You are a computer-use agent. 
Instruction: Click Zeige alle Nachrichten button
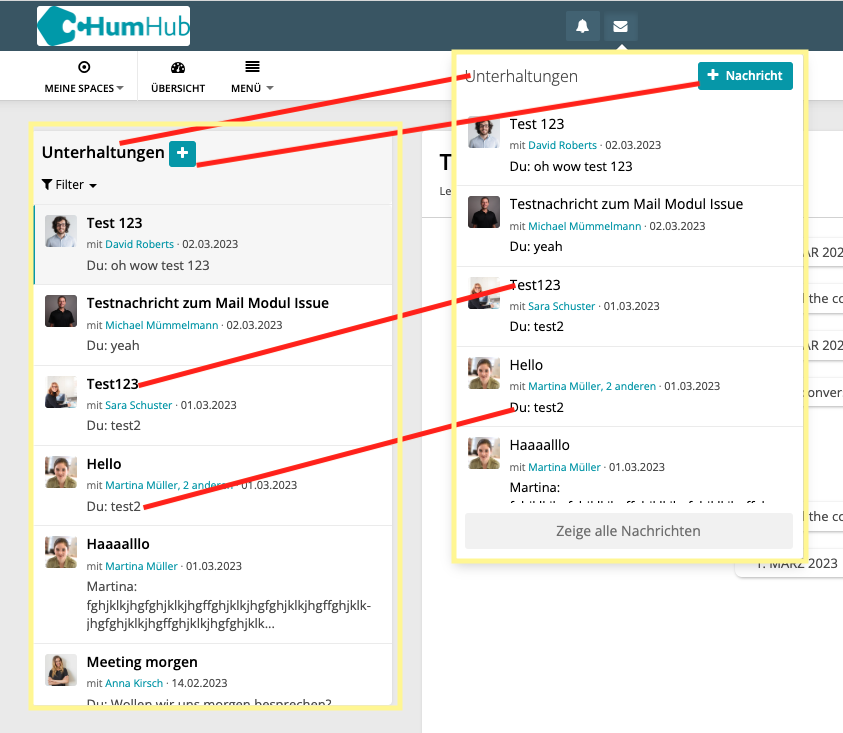coord(628,531)
